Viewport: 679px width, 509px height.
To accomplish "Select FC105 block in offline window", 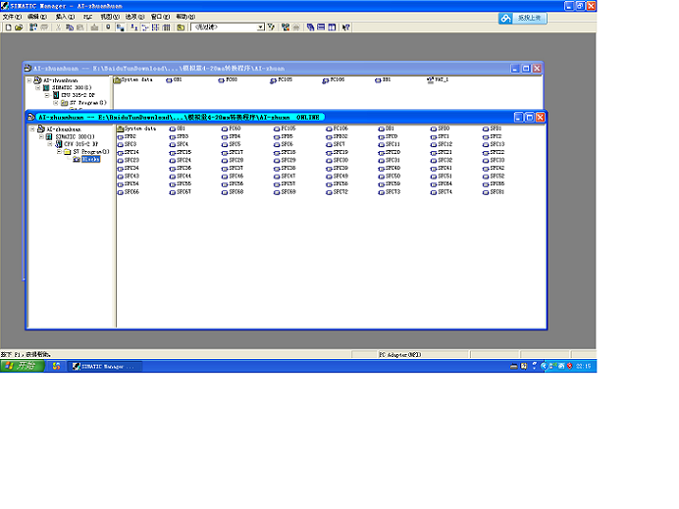I will point(281,80).
